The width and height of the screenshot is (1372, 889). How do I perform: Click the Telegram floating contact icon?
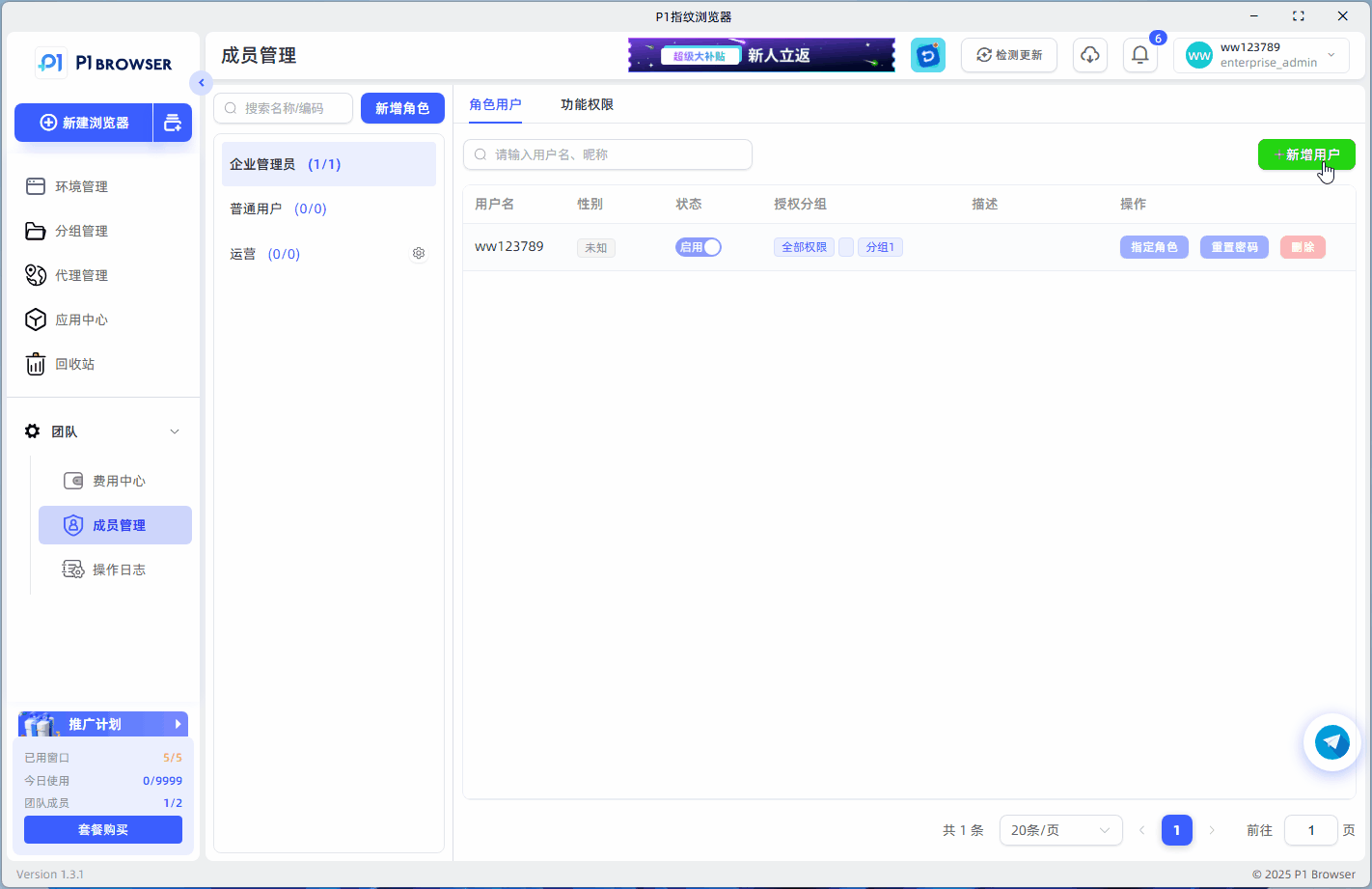[1331, 742]
